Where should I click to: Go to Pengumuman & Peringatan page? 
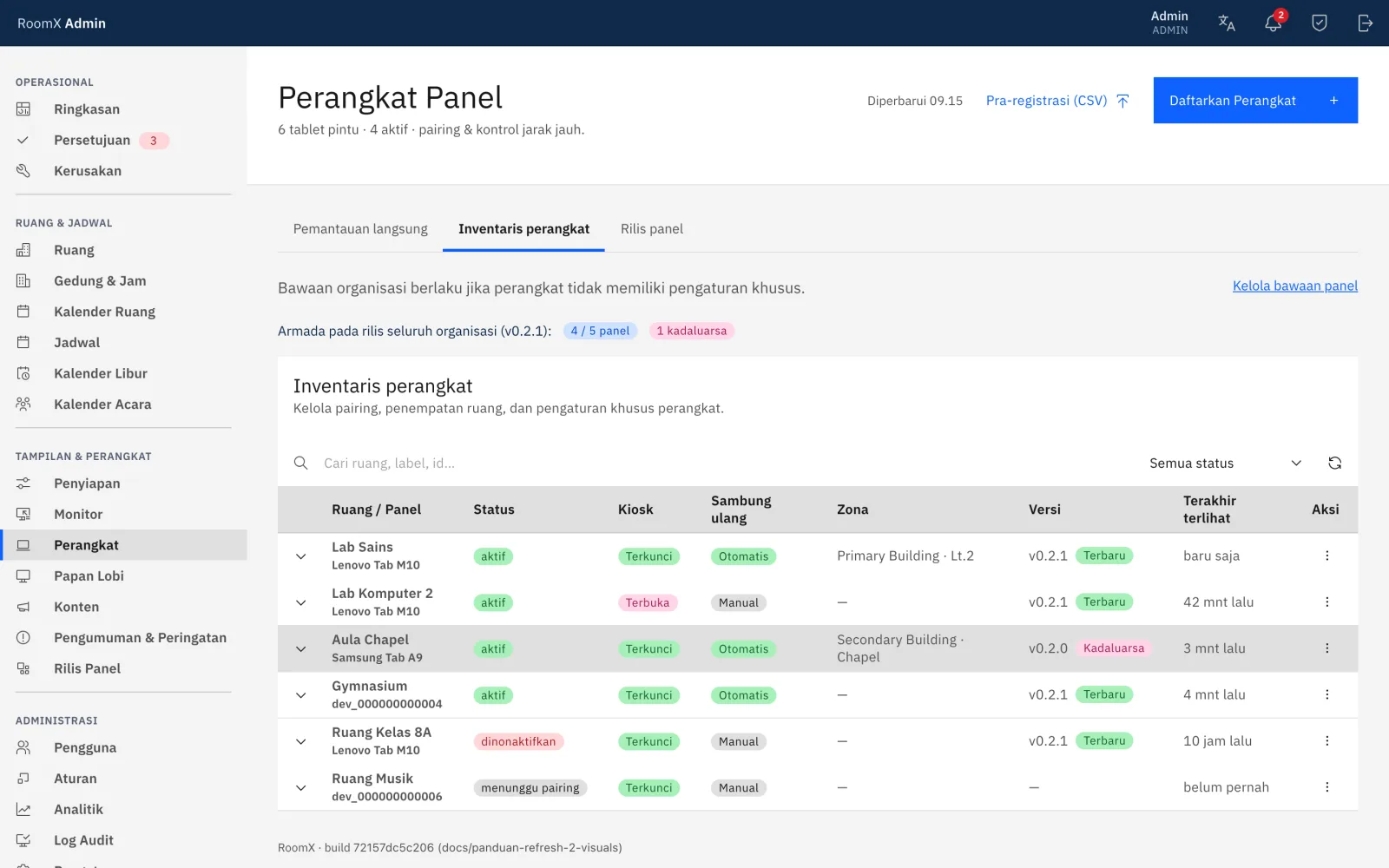[123, 638]
